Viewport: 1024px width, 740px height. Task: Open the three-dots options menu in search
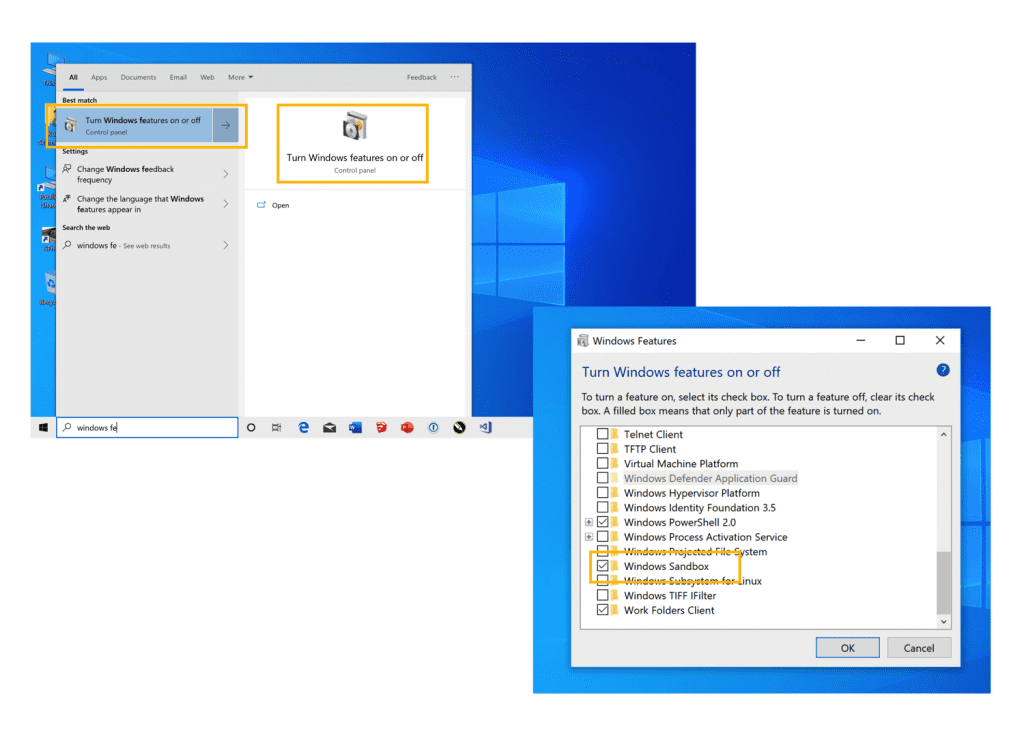tap(455, 76)
